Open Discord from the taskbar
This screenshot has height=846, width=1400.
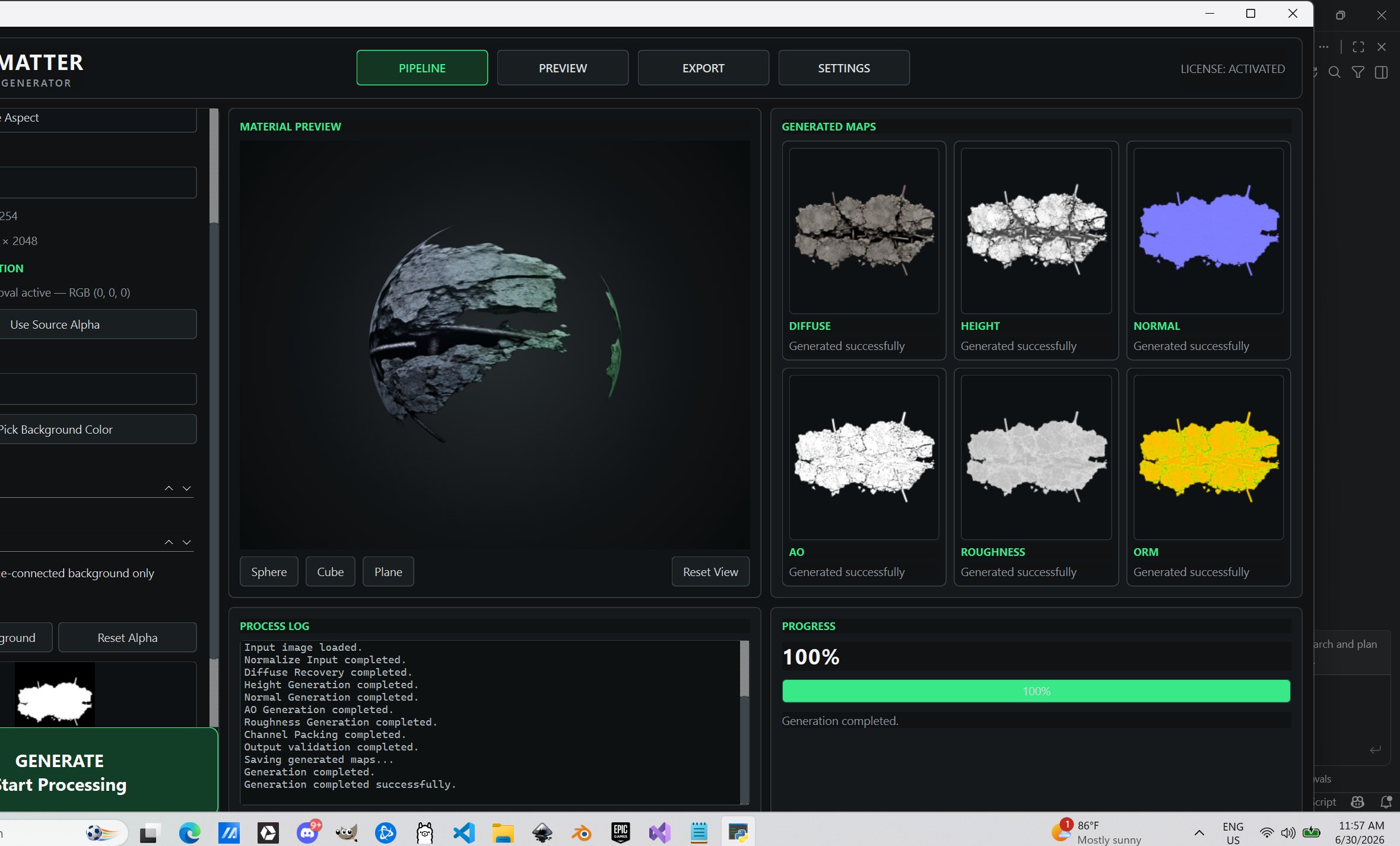(308, 832)
